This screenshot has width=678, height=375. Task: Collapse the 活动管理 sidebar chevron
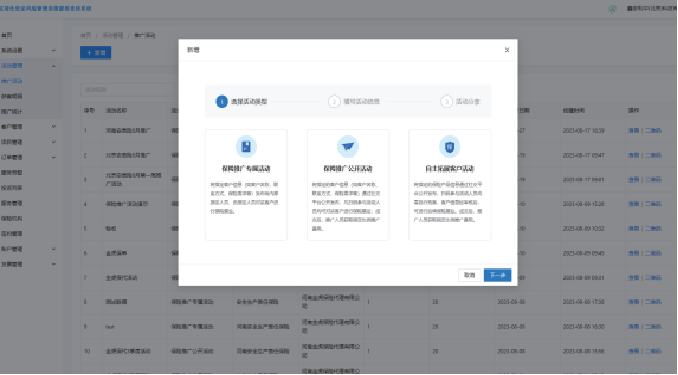click(x=54, y=66)
